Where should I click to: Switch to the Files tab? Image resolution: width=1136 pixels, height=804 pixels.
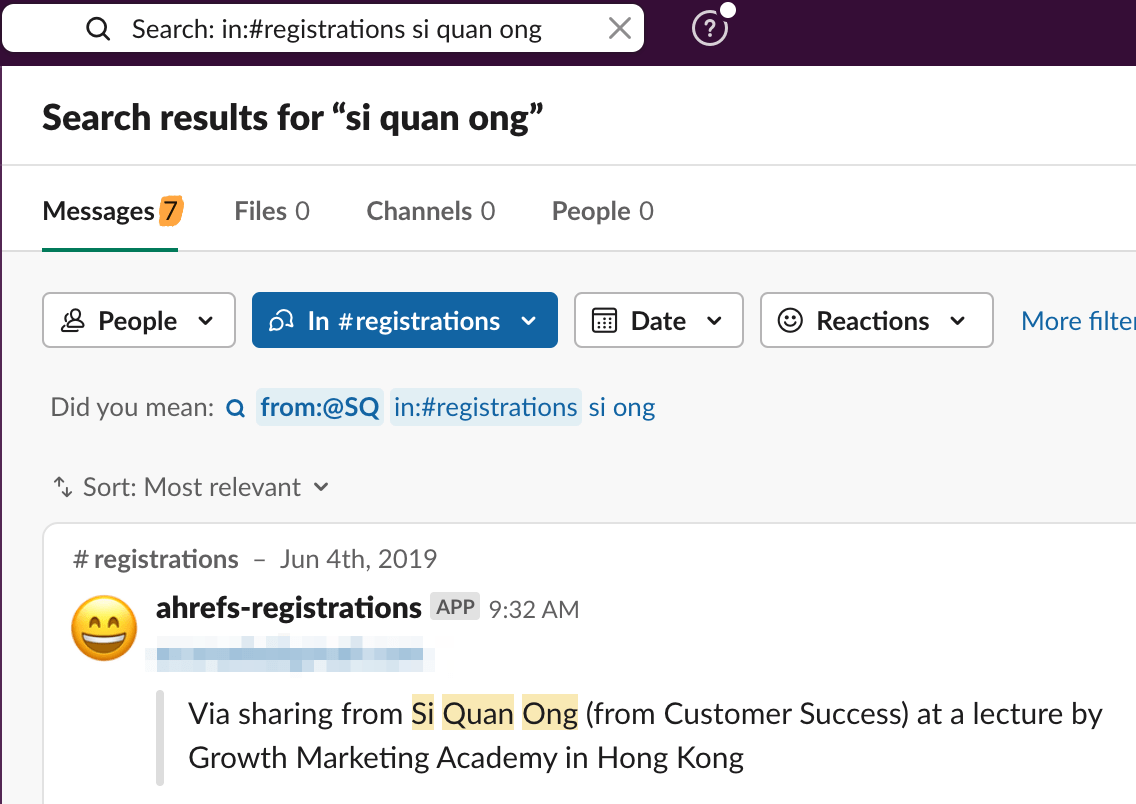point(272,212)
